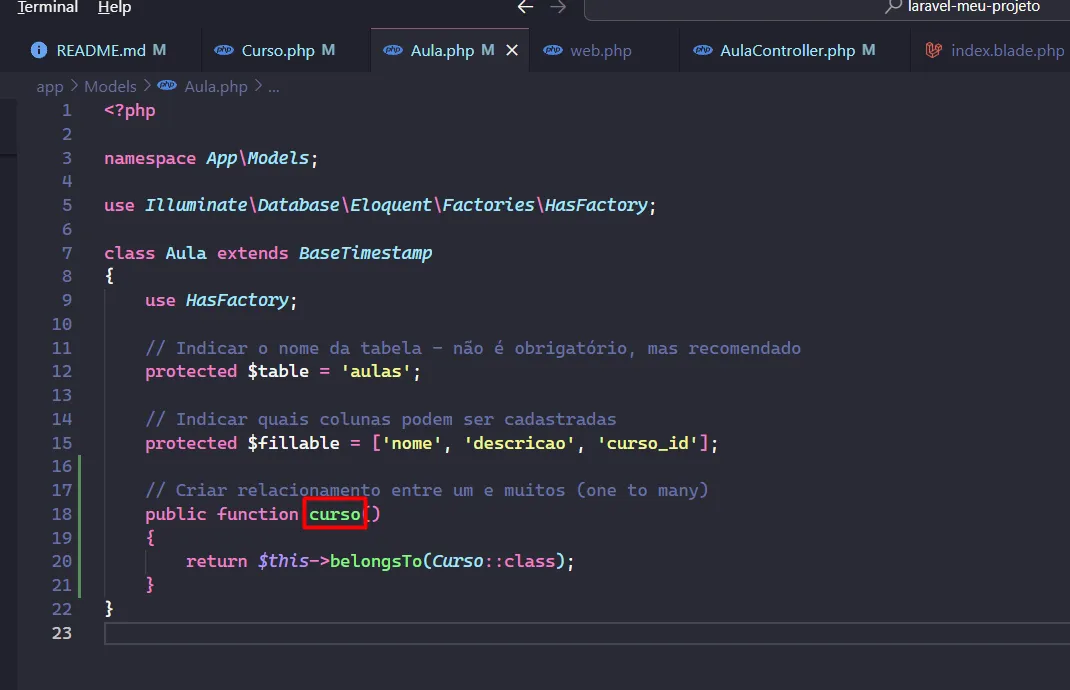Expand the 'Models' breadcrumb segment
The height and width of the screenshot is (690, 1070).
click(x=110, y=86)
